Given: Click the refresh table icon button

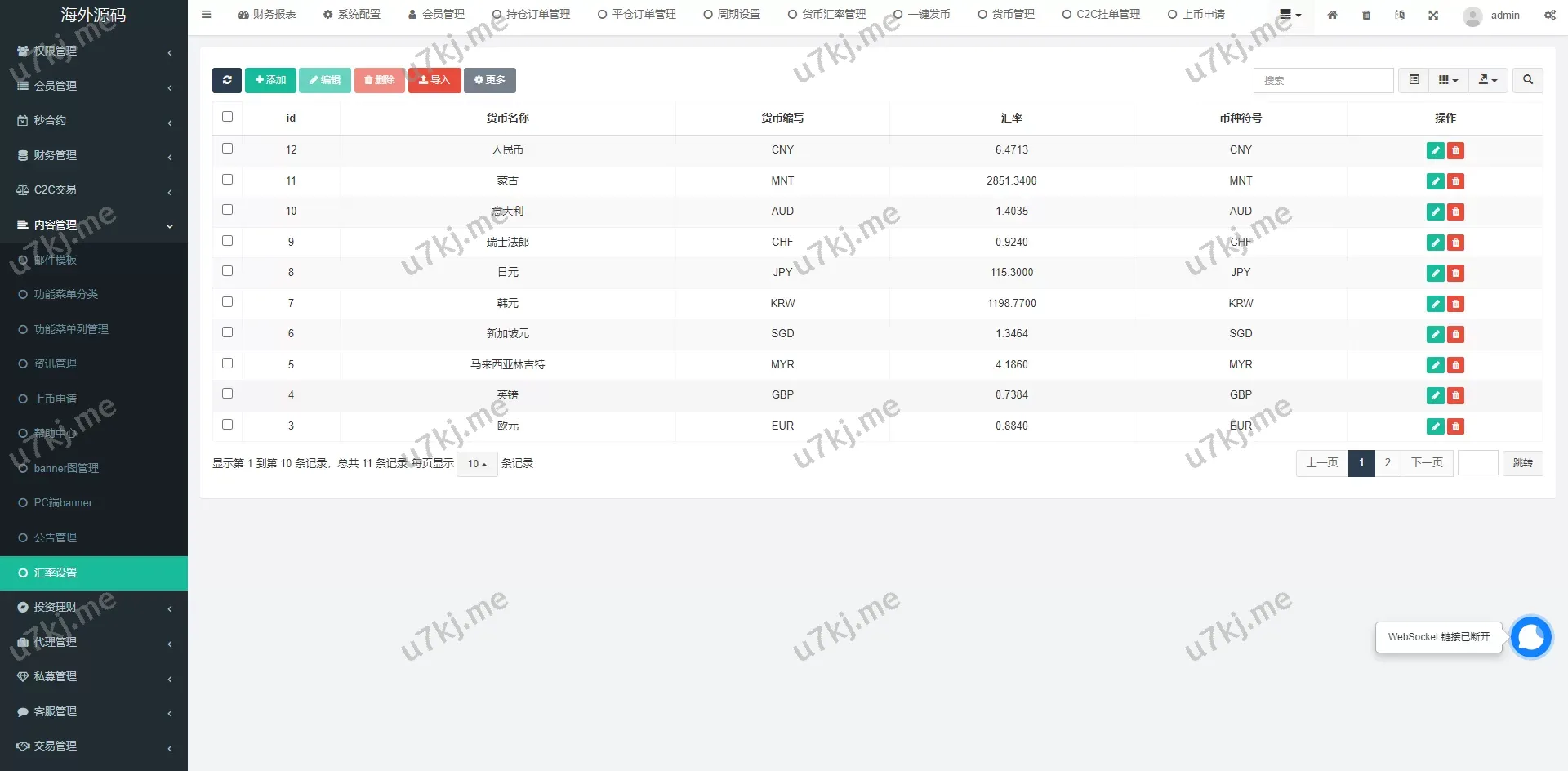Looking at the screenshot, I should [227, 80].
